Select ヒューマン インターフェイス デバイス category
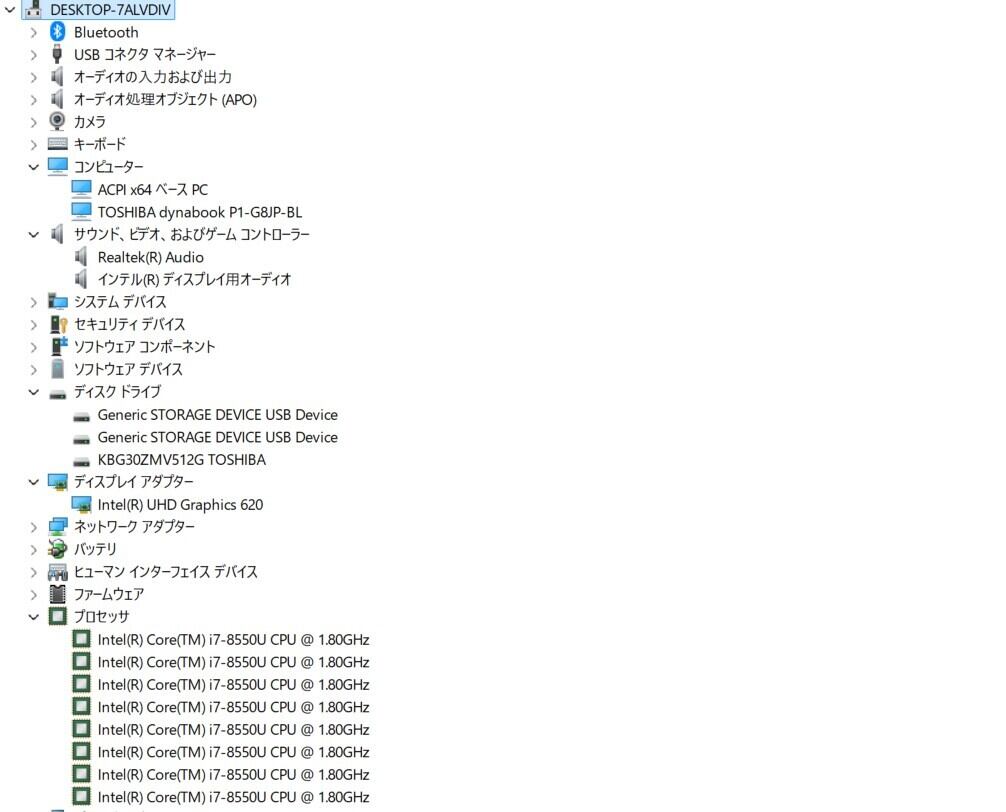 click(x=166, y=571)
